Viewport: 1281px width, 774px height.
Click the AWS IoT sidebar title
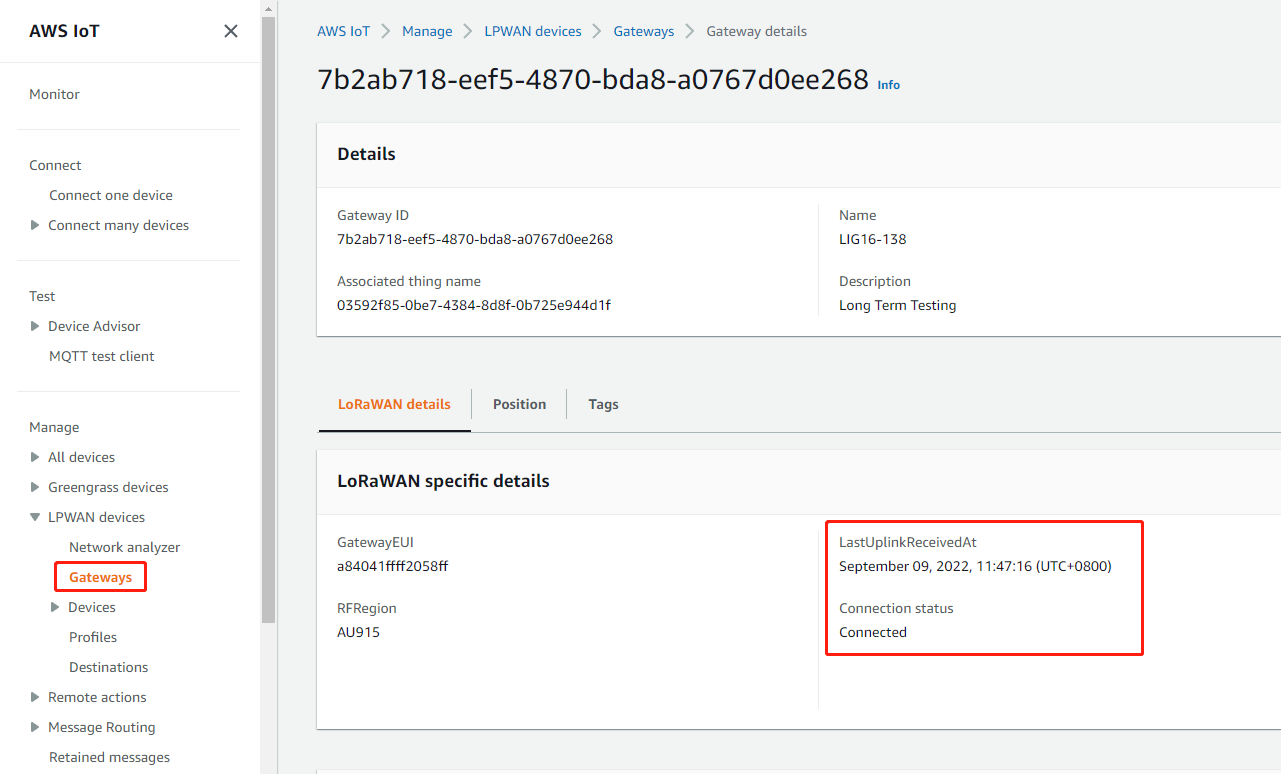click(64, 31)
